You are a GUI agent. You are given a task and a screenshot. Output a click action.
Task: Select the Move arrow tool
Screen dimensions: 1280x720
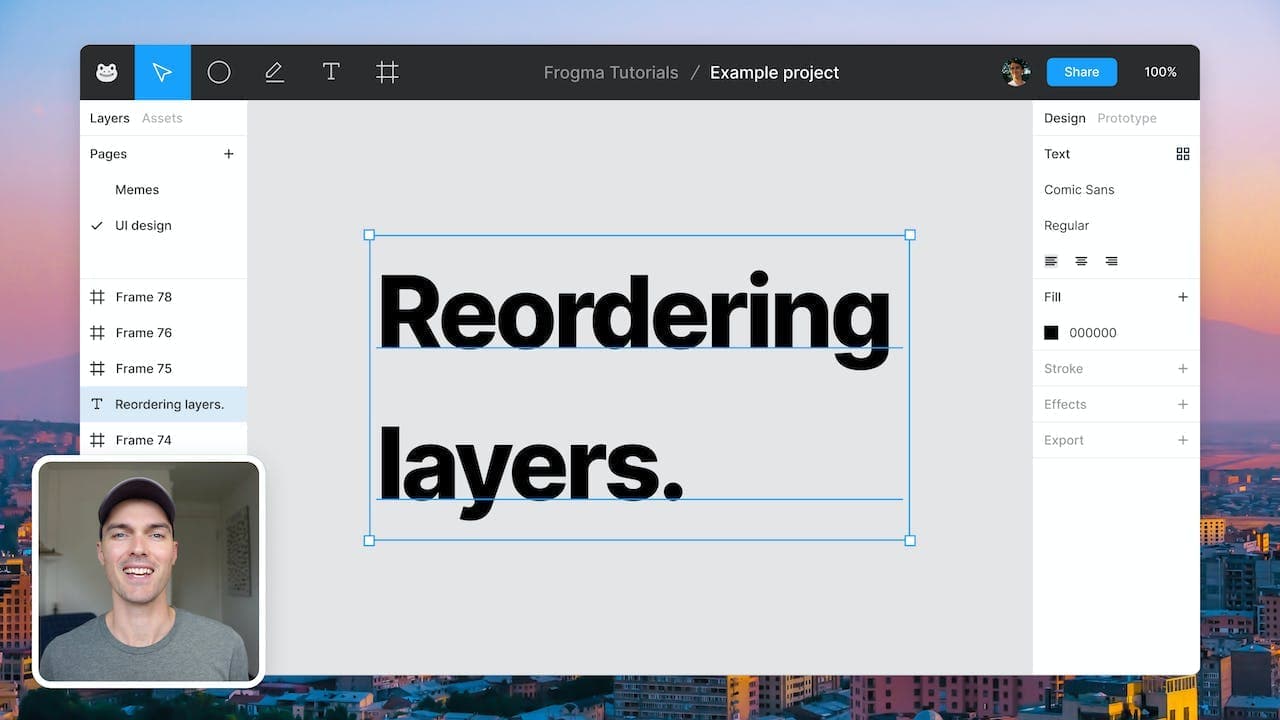(x=162, y=72)
